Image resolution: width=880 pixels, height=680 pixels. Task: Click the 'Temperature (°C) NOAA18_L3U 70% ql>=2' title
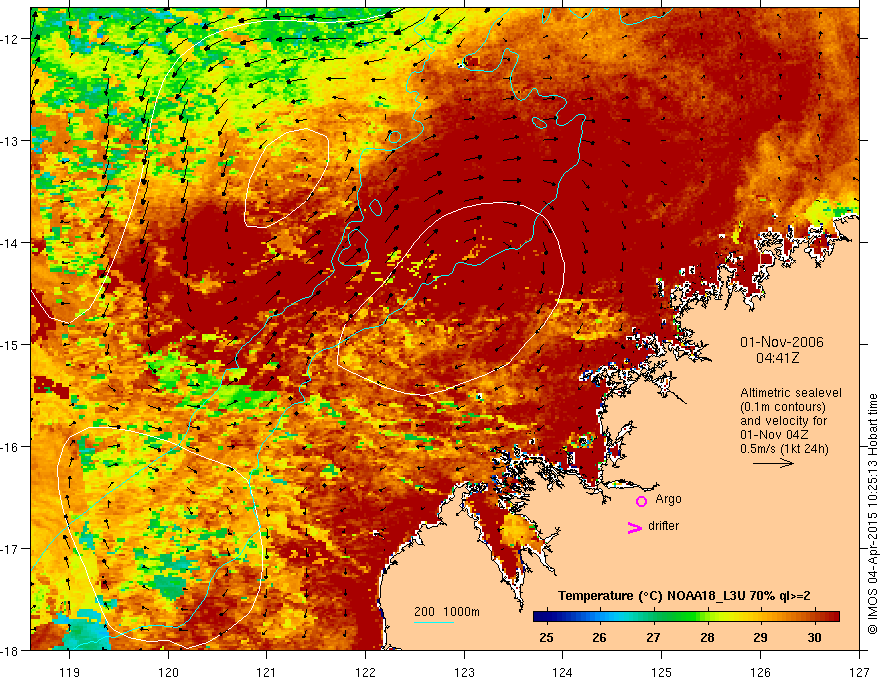coord(684,596)
